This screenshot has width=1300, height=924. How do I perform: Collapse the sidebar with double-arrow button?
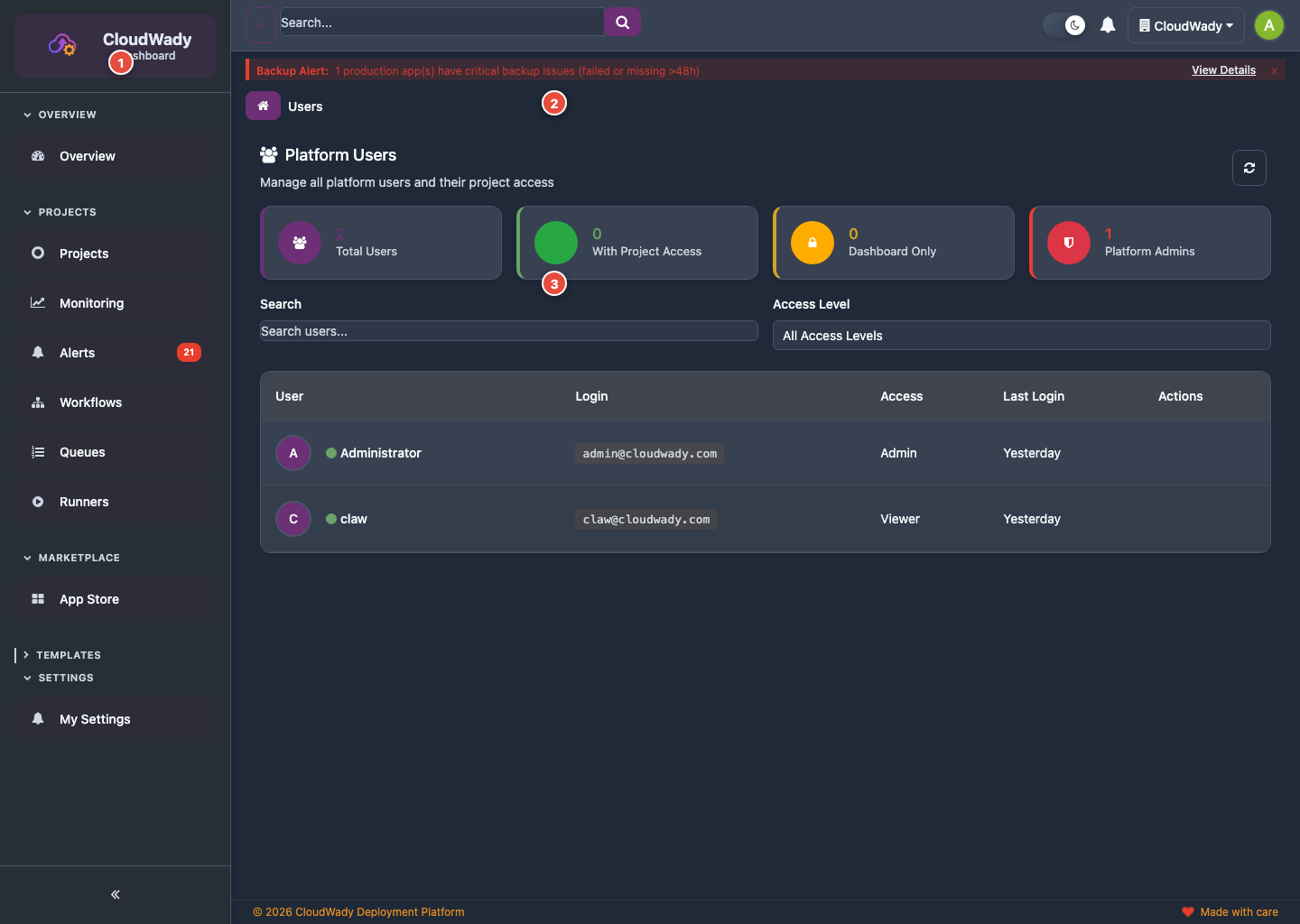pos(115,894)
